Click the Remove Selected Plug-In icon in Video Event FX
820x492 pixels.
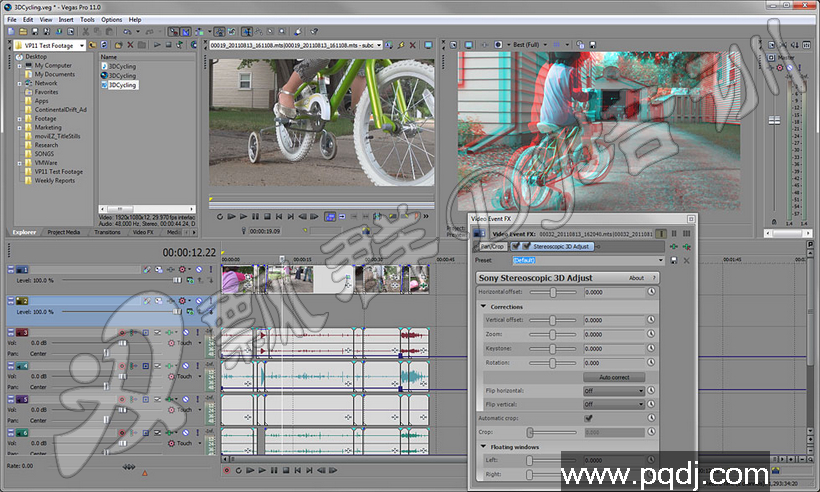687,246
